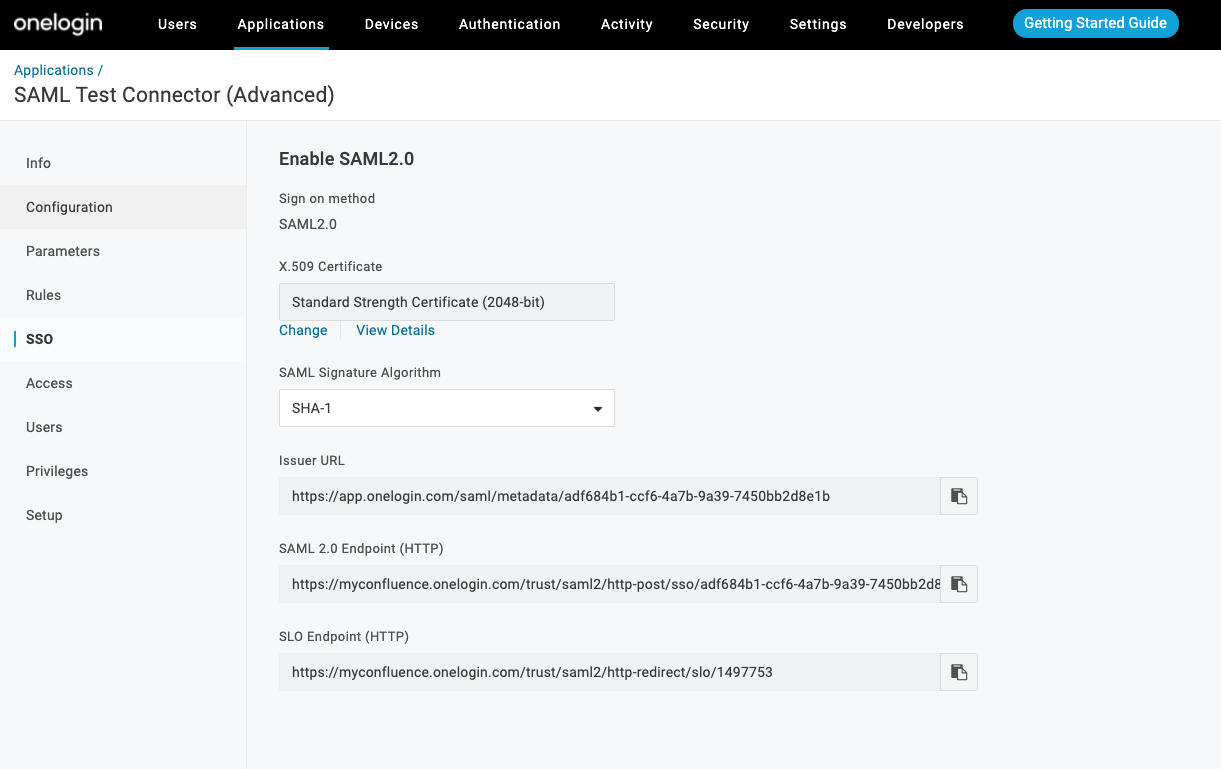This screenshot has width=1221, height=769.
Task: Open the Applications top menu
Action: tap(281, 24)
